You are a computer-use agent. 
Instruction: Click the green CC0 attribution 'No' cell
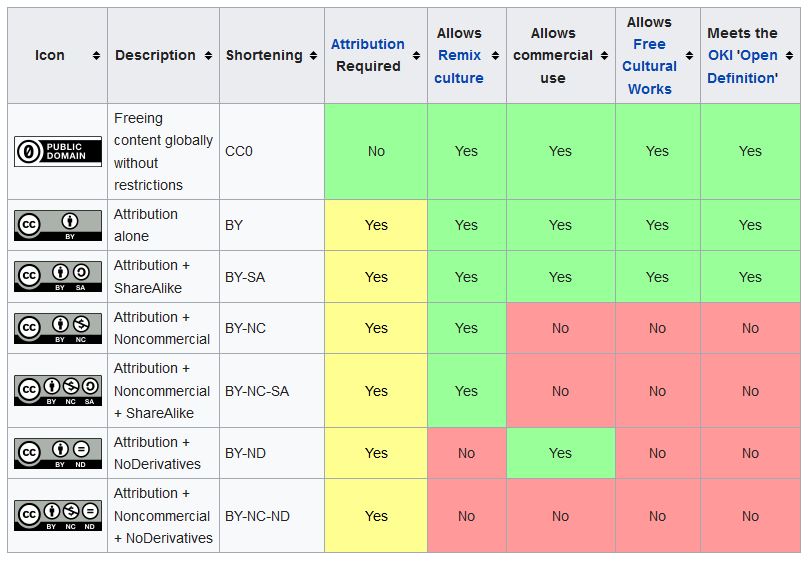point(376,152)
